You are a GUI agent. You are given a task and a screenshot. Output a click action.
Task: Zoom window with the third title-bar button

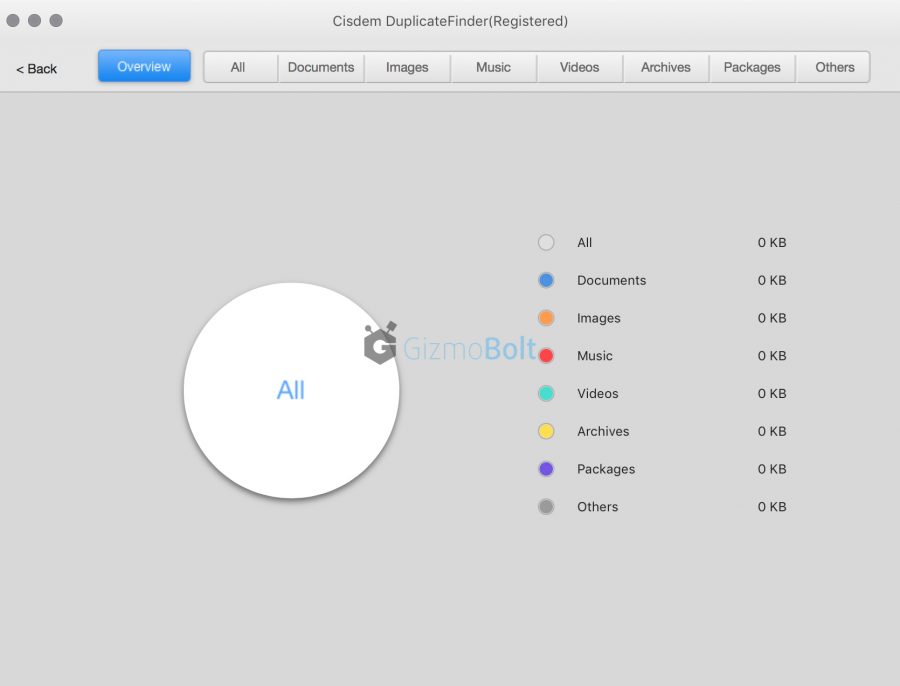(x=56, y=21)
